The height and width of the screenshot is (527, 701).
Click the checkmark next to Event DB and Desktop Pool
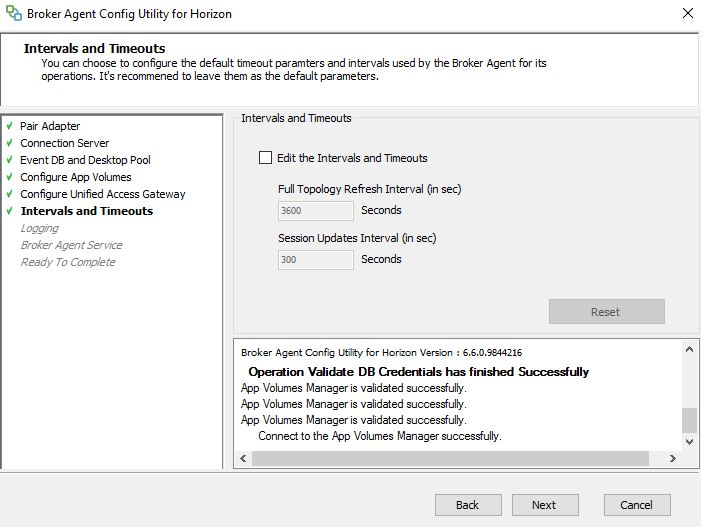tap(9, 160)
